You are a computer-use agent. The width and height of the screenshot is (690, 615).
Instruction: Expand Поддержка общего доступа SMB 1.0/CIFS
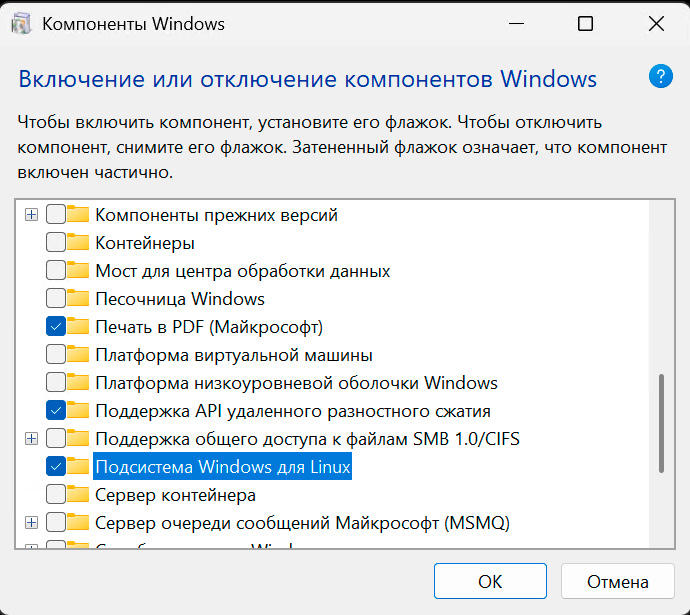[x=32, y=439]
